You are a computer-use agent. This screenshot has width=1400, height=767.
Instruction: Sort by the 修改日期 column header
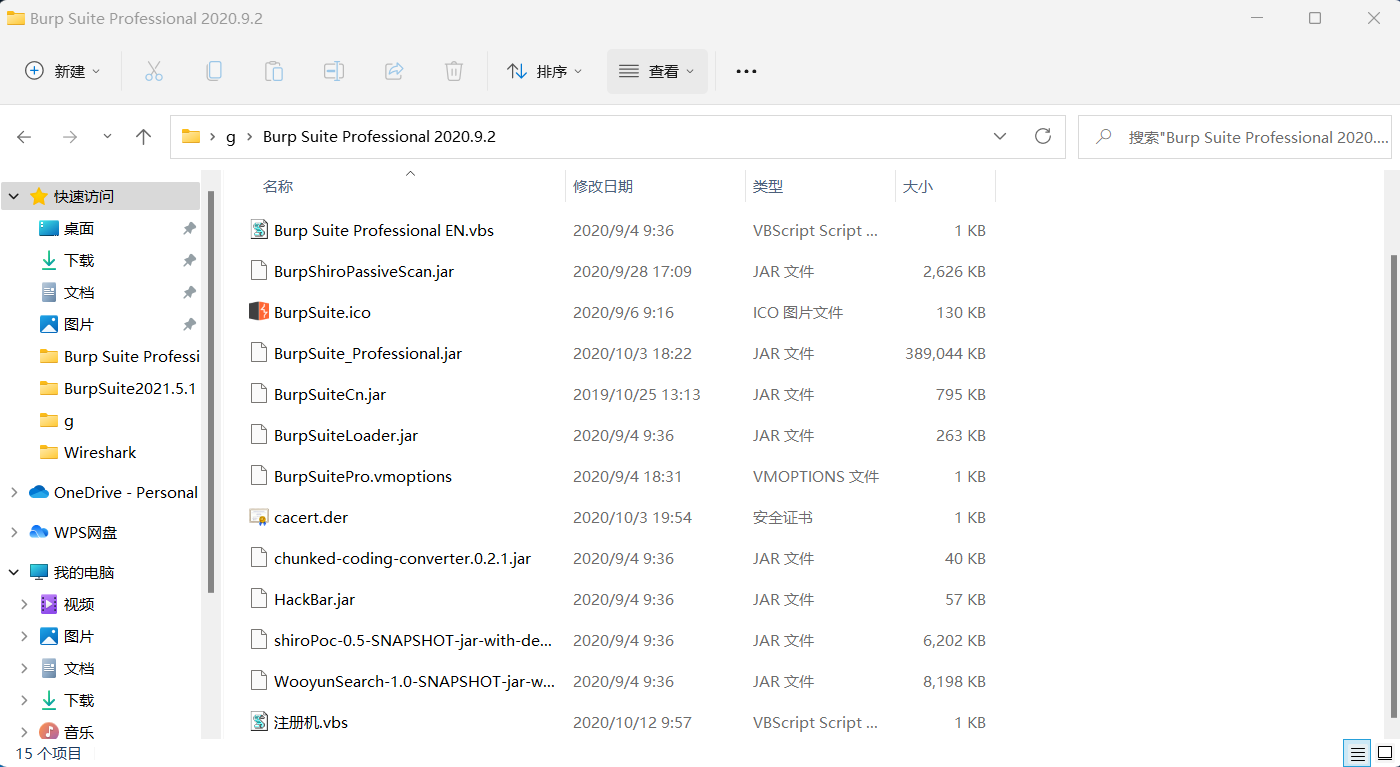pos(603,186)
